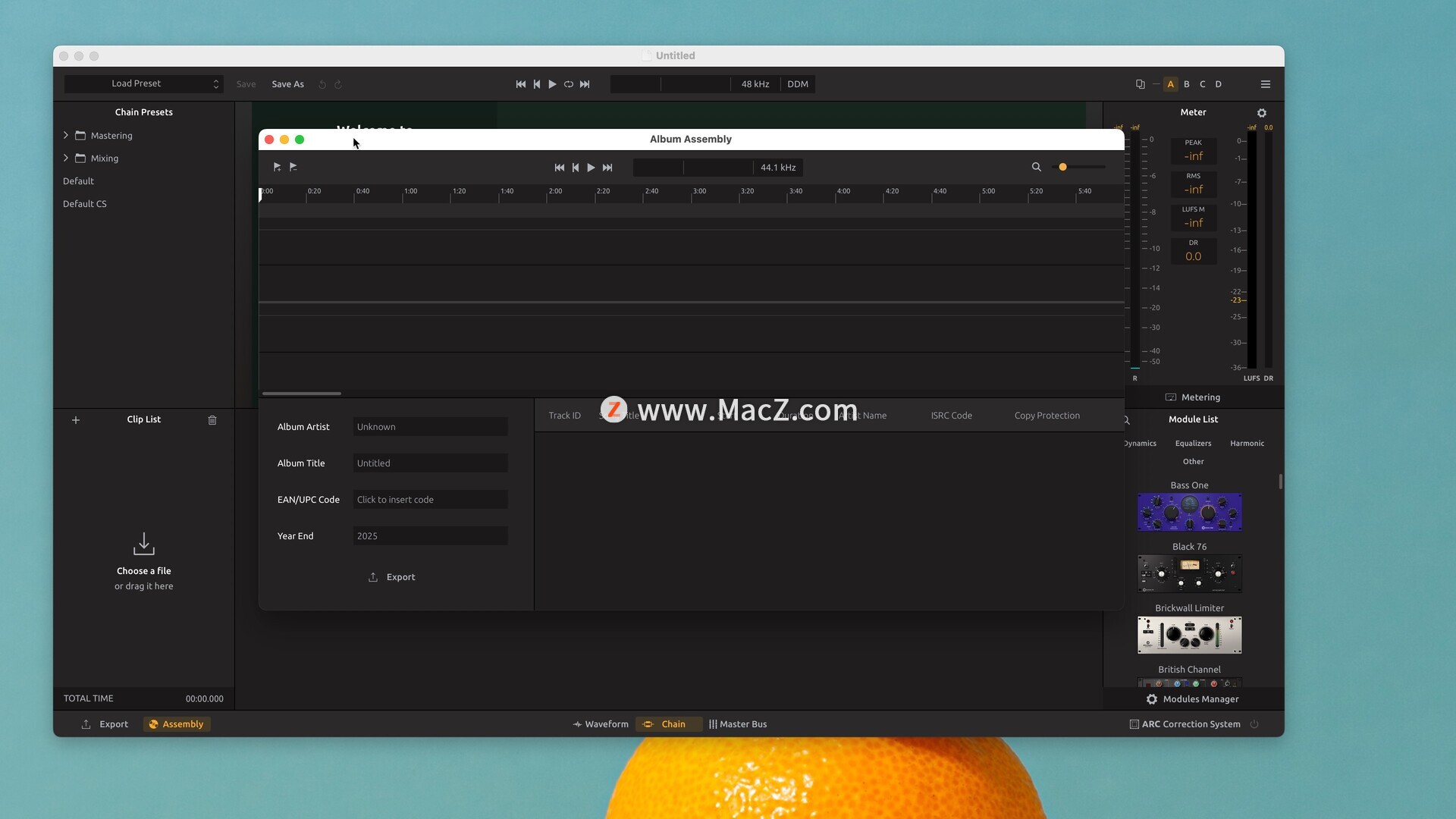Click the Track ID column header
The image size is (1456, 819).
point(564,416)
